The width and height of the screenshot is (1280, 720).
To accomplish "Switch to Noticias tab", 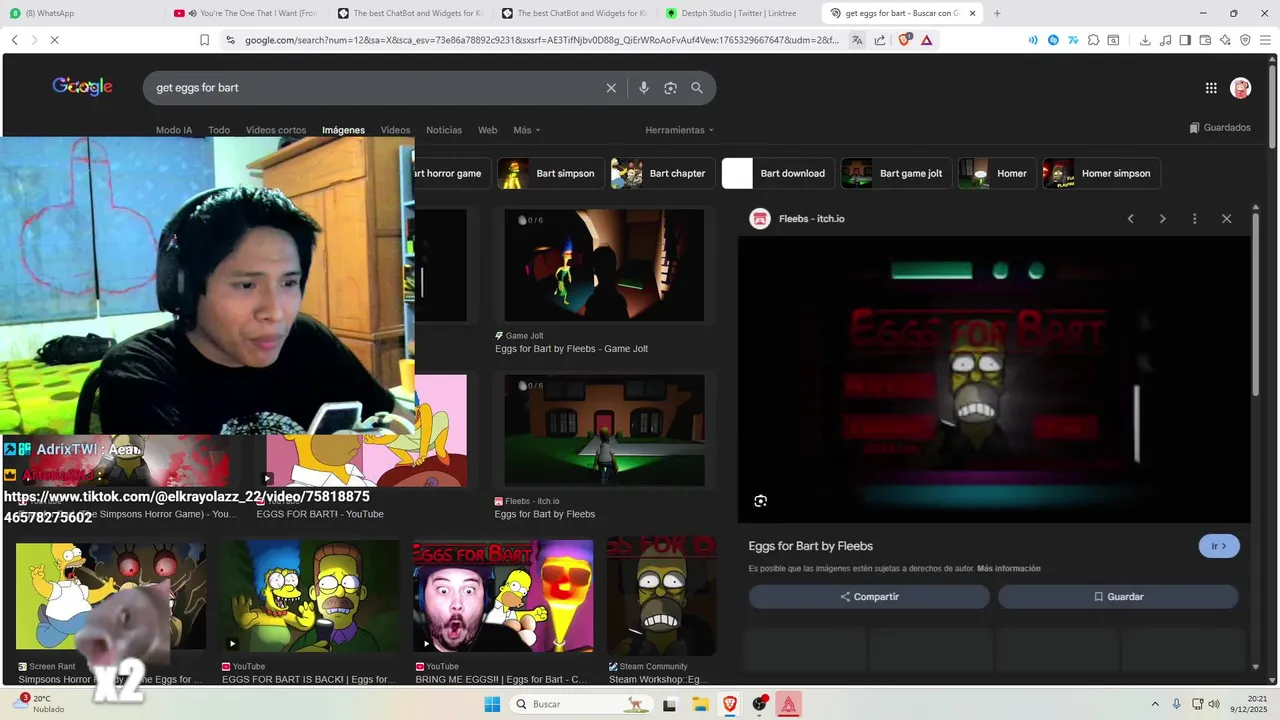I will [x=444, y=130].
